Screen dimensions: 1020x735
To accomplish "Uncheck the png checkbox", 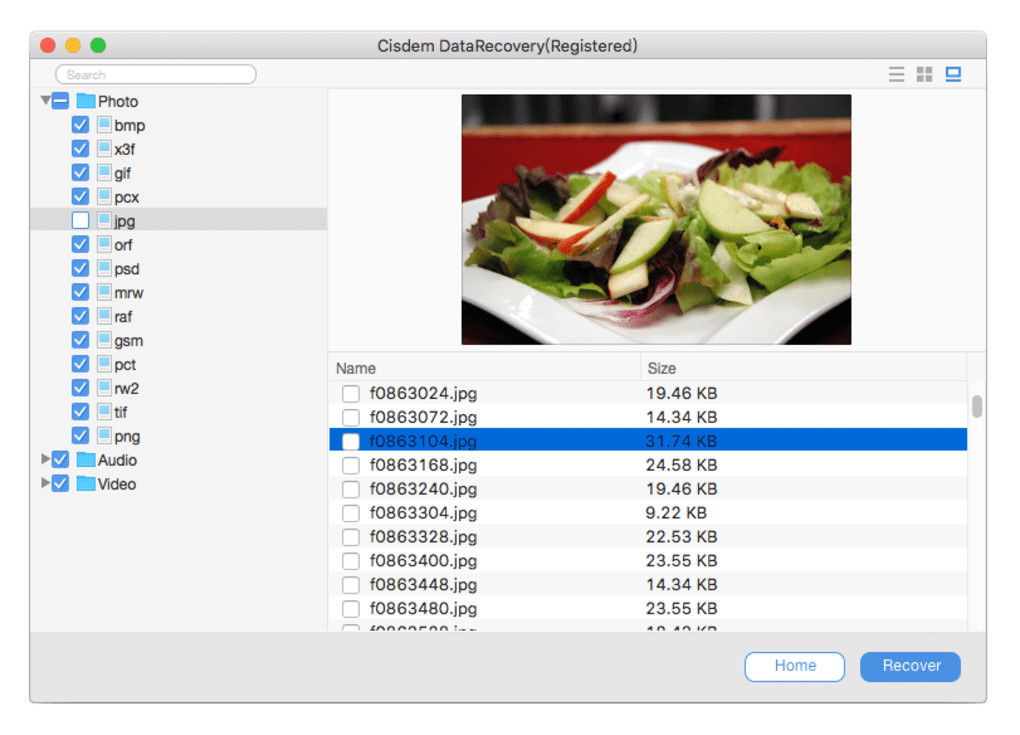I will click(x=80, y=436).
